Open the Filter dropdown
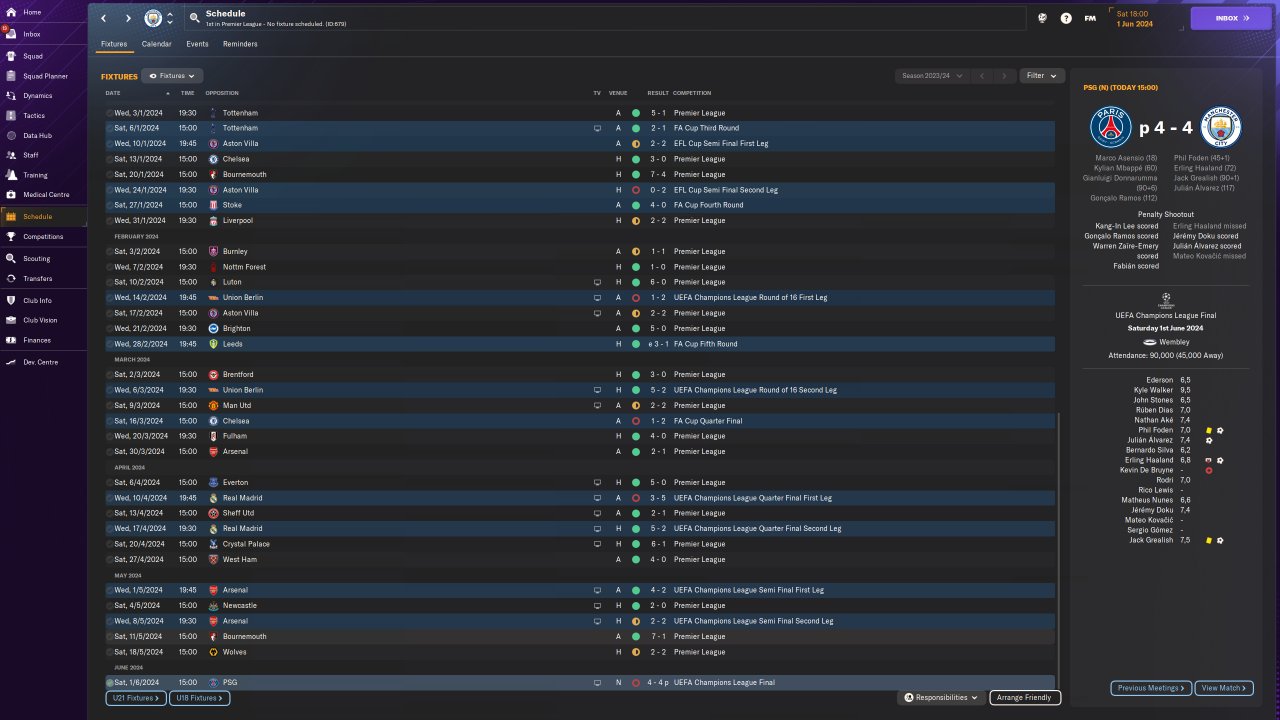 point(1040,76)
